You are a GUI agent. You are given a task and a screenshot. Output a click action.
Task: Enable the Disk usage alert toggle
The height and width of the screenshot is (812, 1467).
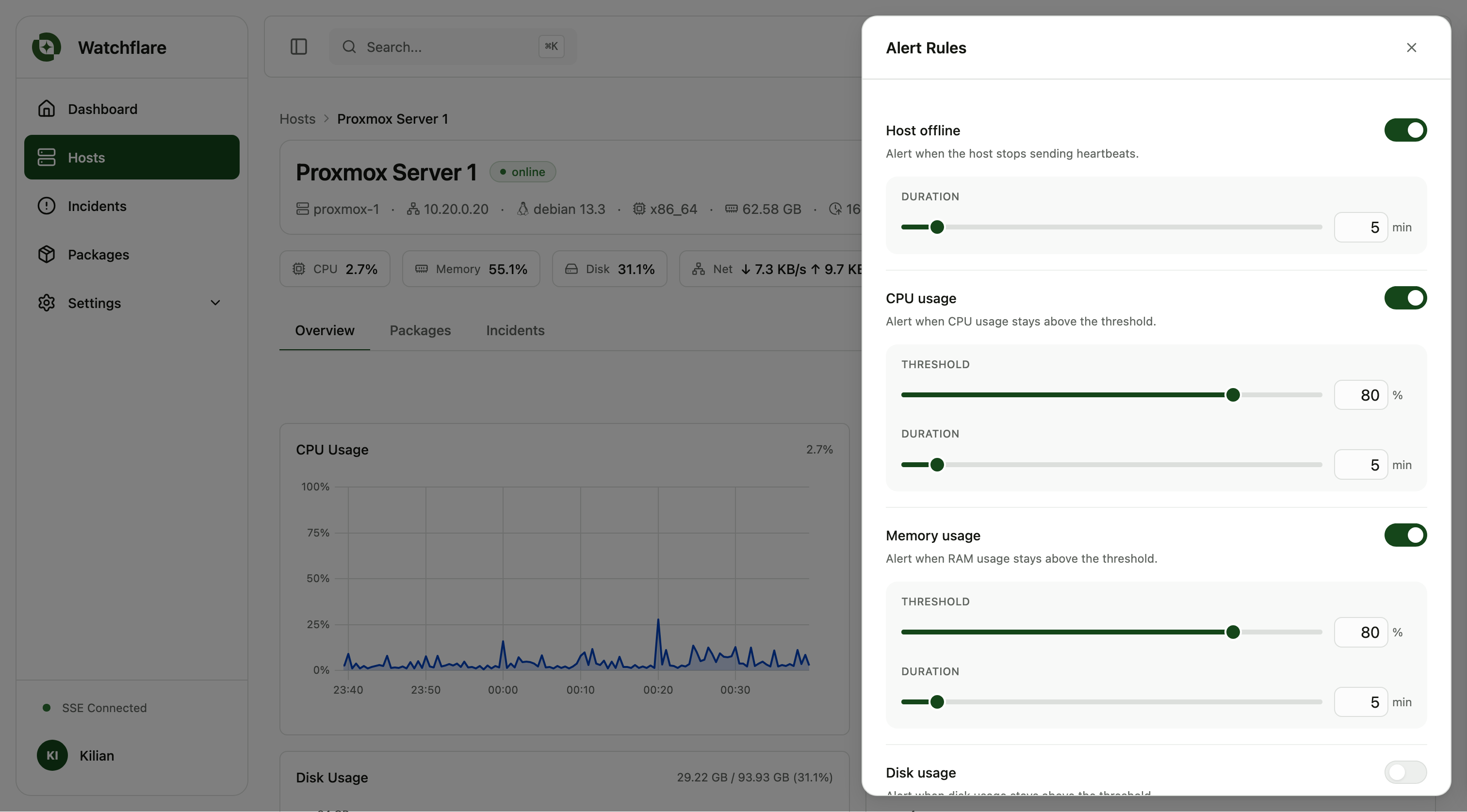1405,772
